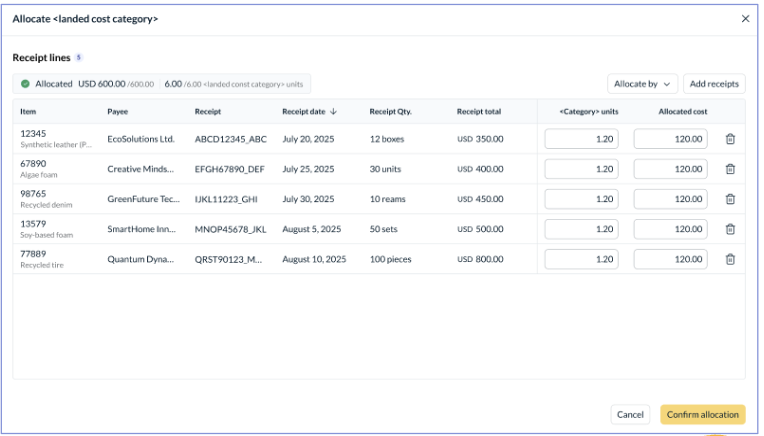Click receipt ABCD12345_ABC
Viewport: 764px width, 436px height.
click(x=230, y=139)
